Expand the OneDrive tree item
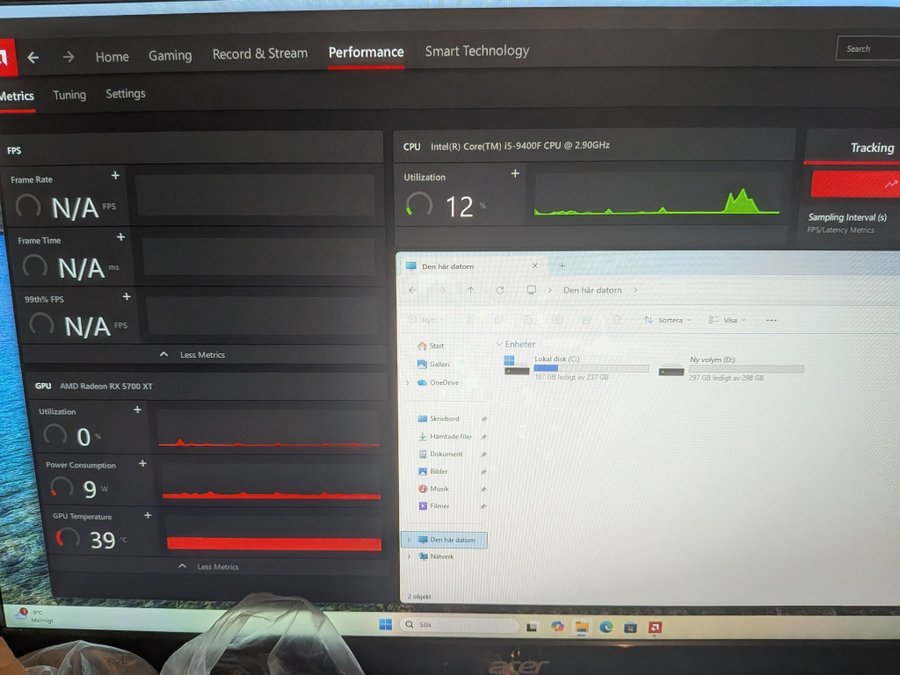 point(408,382)
